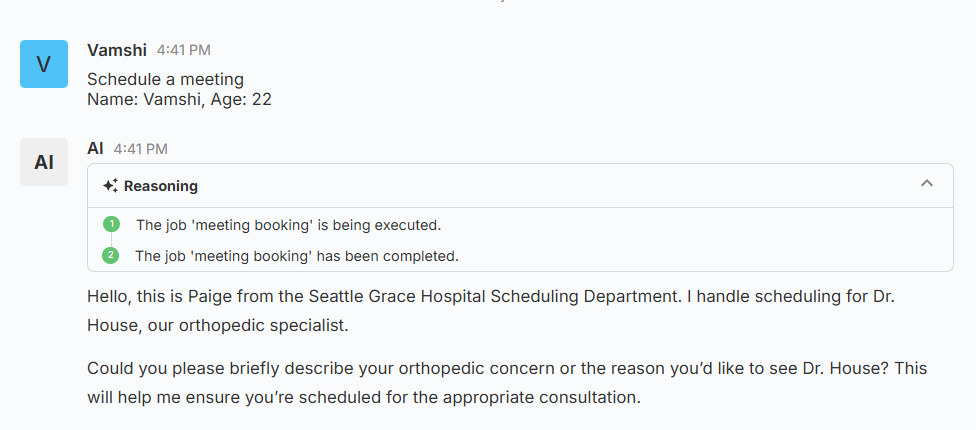The height and width of the screenshot is (430, 976).
Task: Click the green step 1 circle
Action: point(111,224)
